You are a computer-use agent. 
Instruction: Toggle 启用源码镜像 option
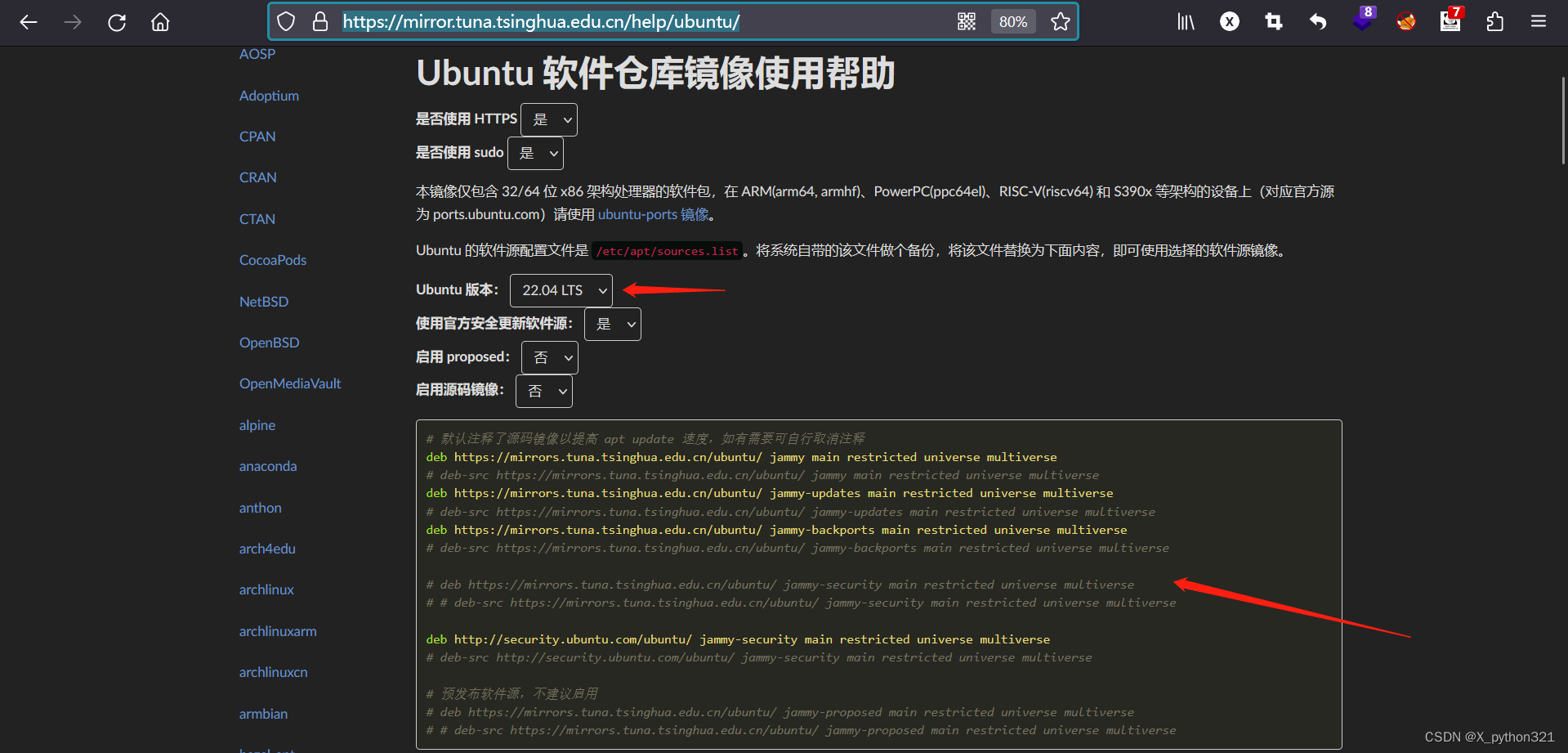pyautogui.click(x=543, y=391)
